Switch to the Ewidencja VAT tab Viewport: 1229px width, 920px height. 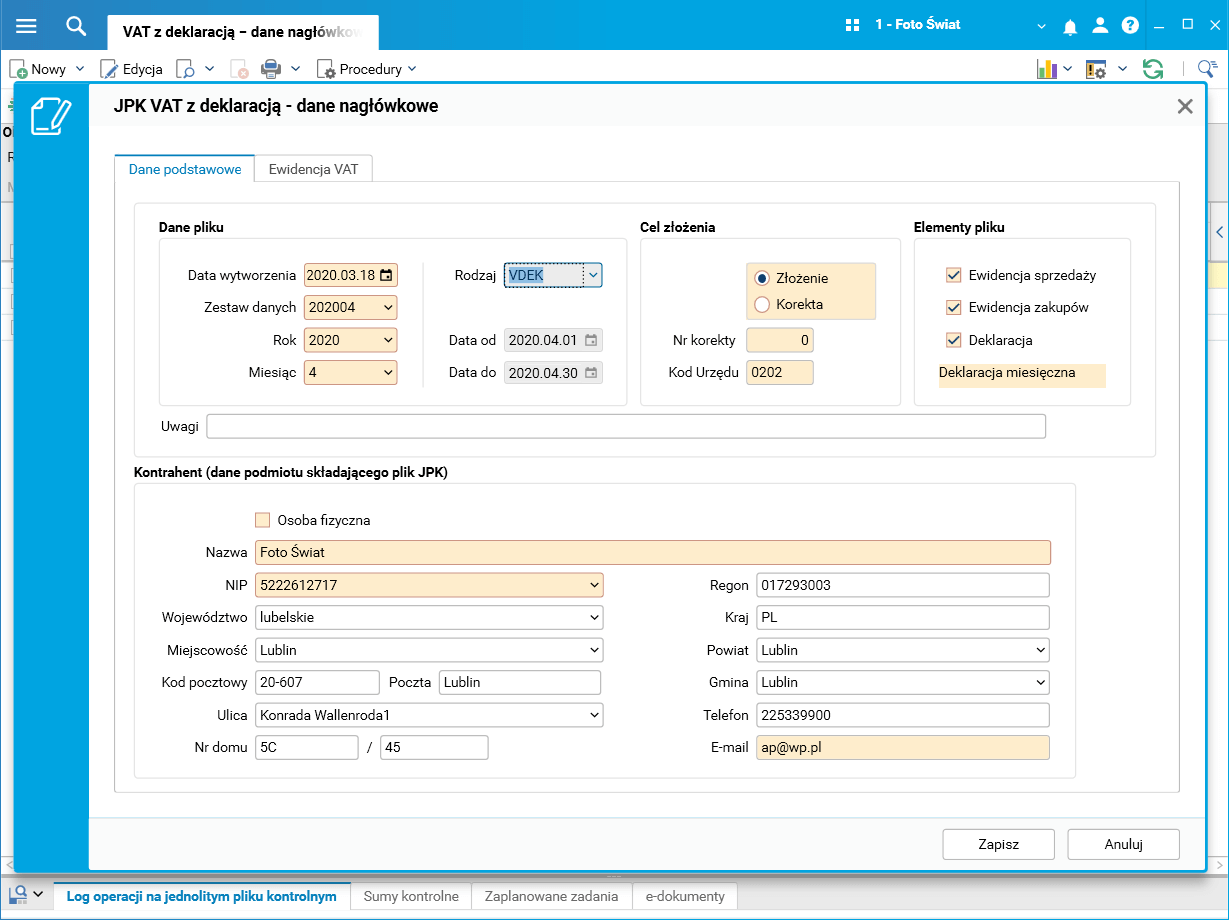313,169
